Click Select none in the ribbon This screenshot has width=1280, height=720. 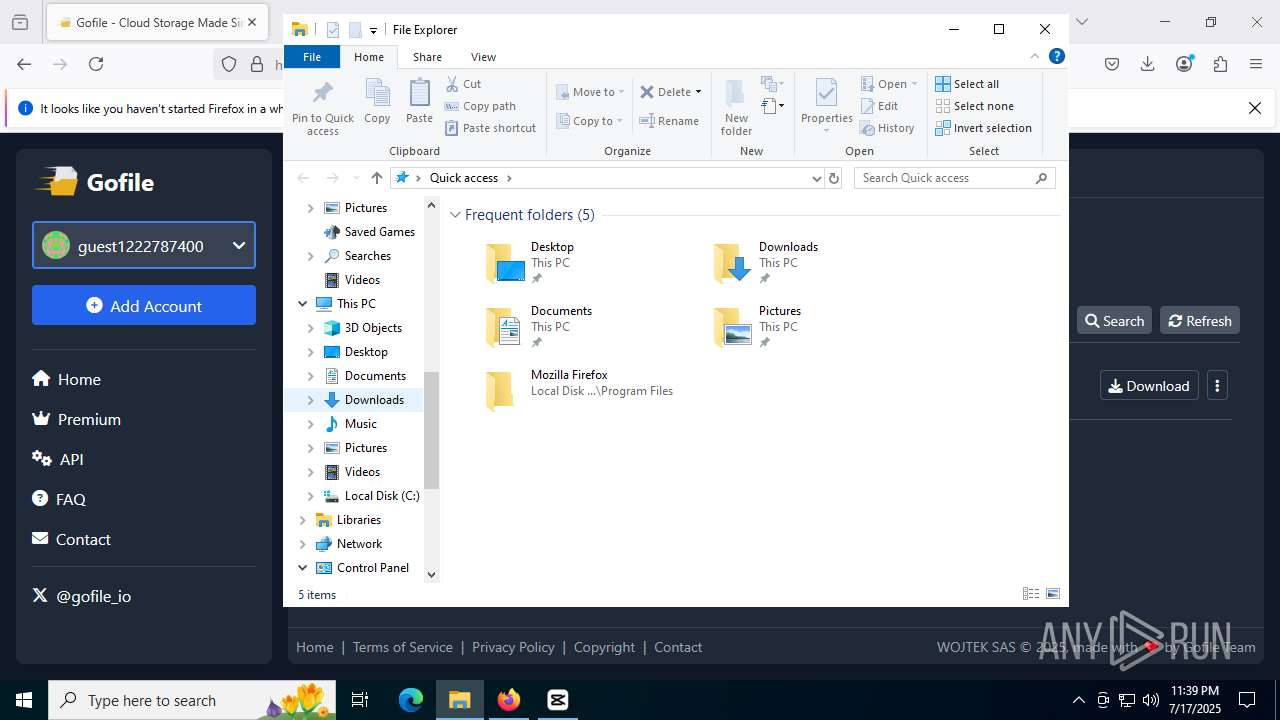pyautogui.click(x=974, y=106)
